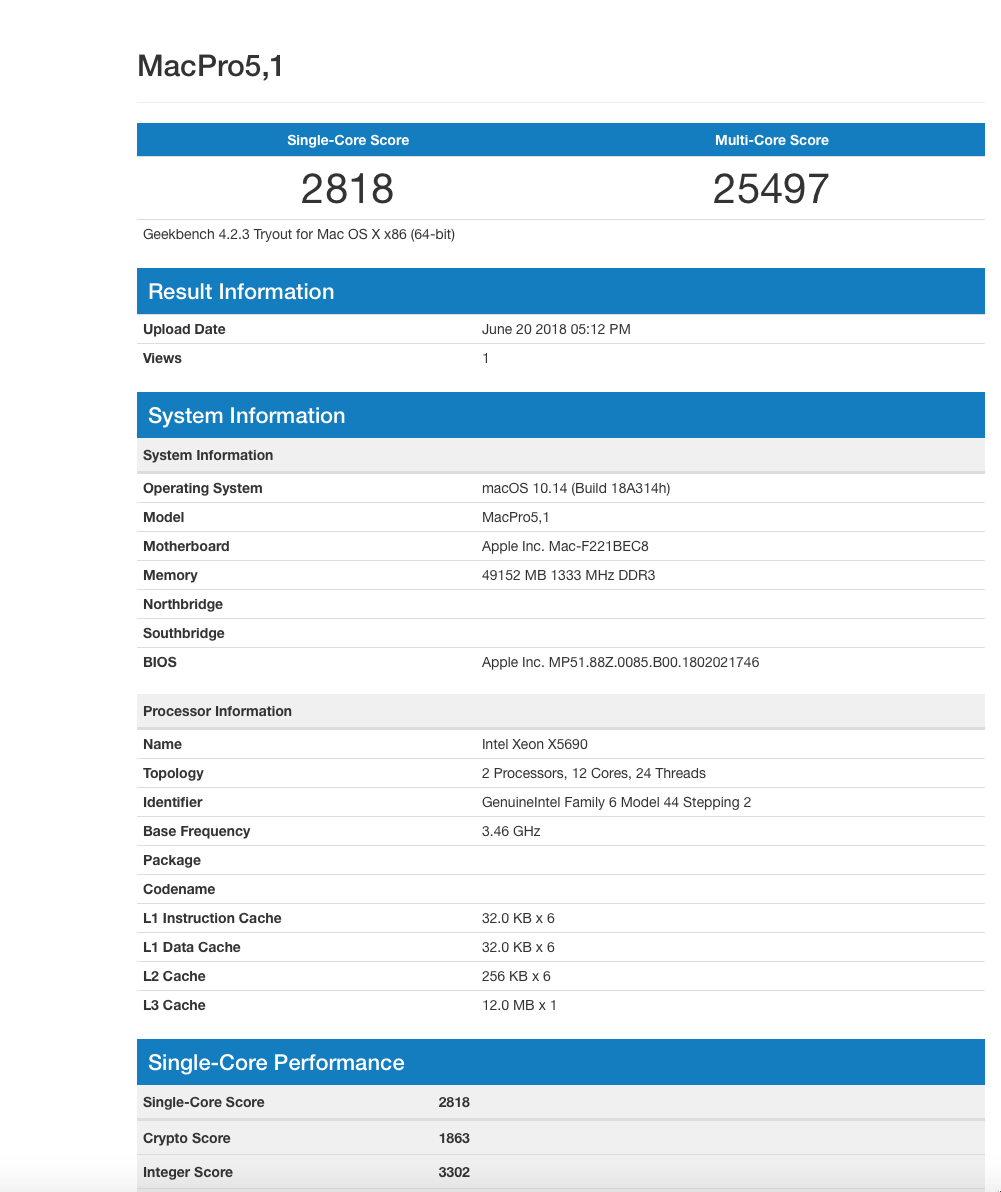The height and width of the screenshot is (1192, 1001).
Task: Click the Northbridge label
Action: 183,604
